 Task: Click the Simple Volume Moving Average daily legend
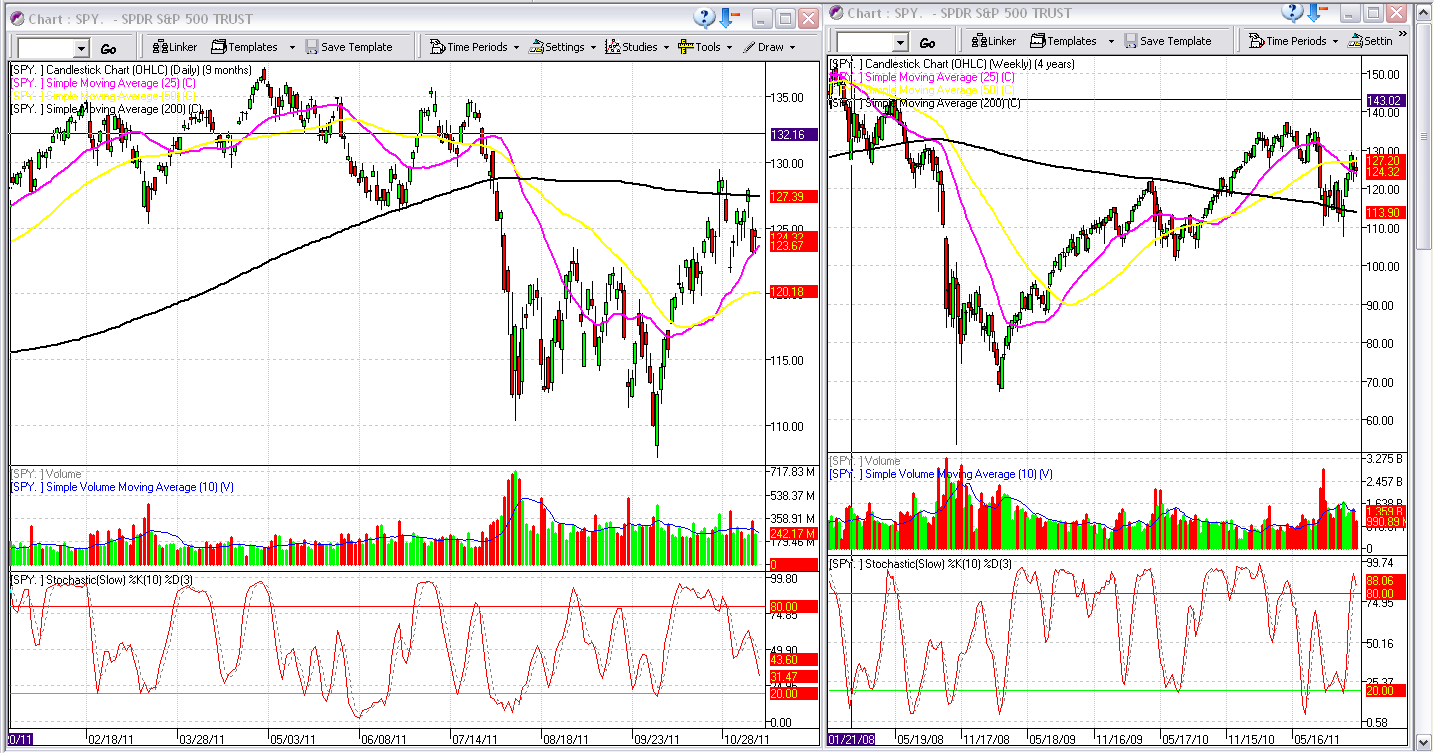tap(123, 487)
